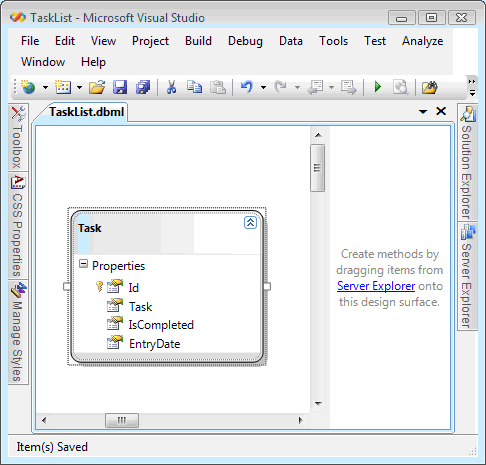Image resolution: width=486 pixels, height=465 pixels.
Task: Click the Task entity header title
Action: pos(90,228)
